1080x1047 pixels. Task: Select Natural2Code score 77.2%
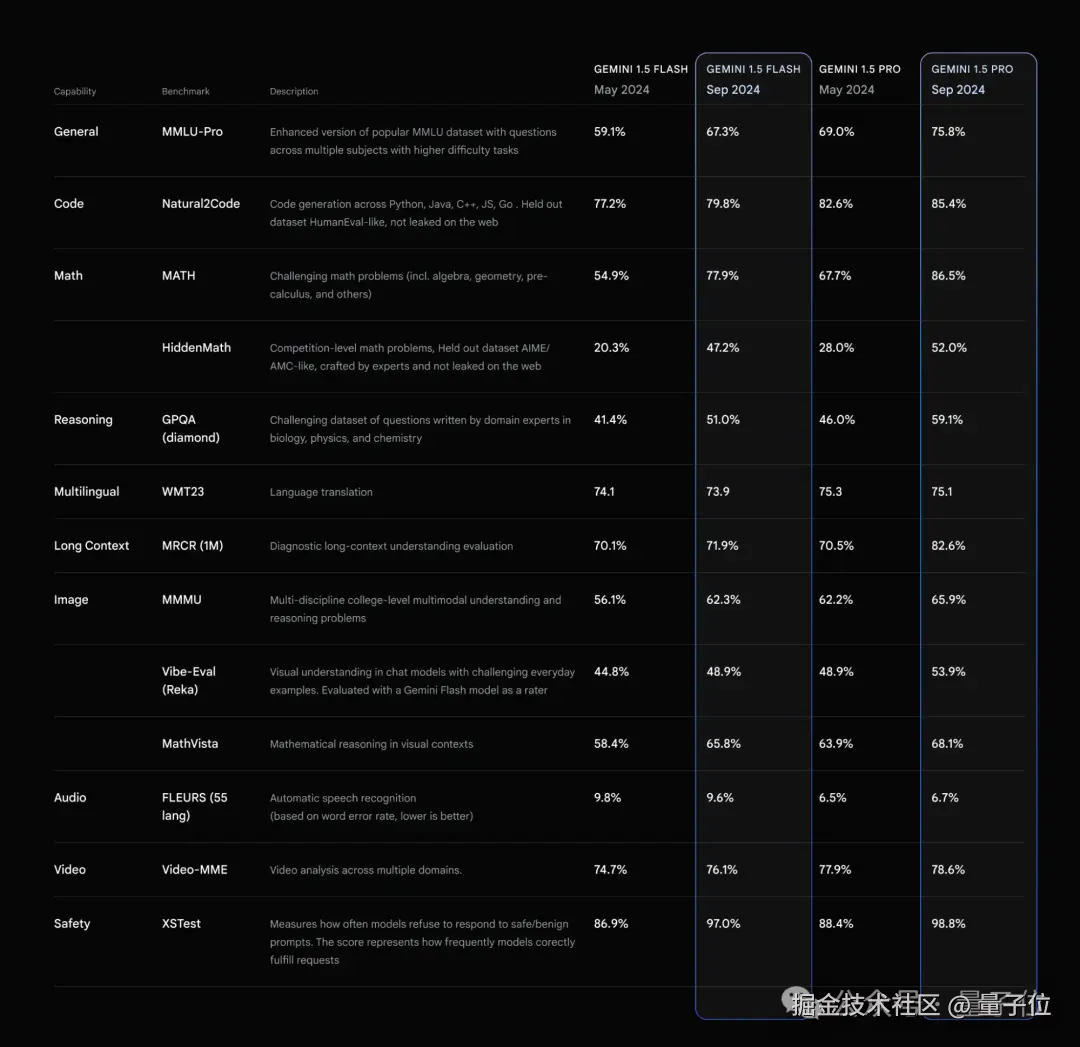(x=610, y=203)
